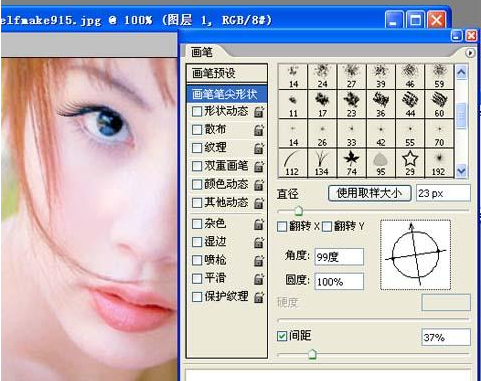
Task: Enable 颜色动态 checkbox
Action: (x=197, y=184)
